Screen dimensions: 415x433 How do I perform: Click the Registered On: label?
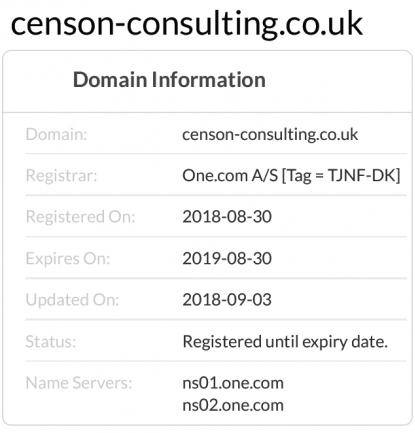(80, 217)
